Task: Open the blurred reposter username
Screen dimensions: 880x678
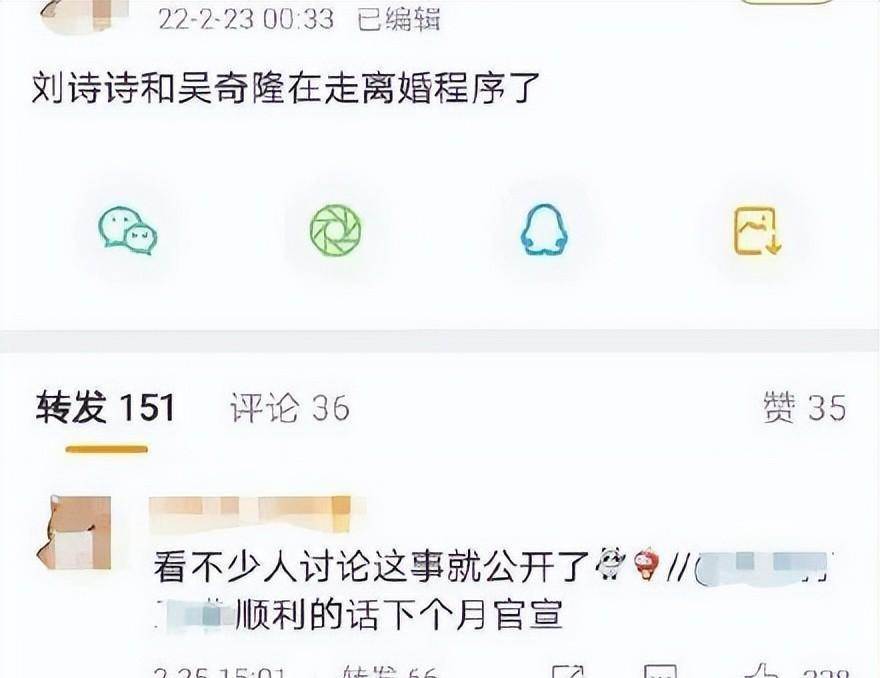Action: 250,514
